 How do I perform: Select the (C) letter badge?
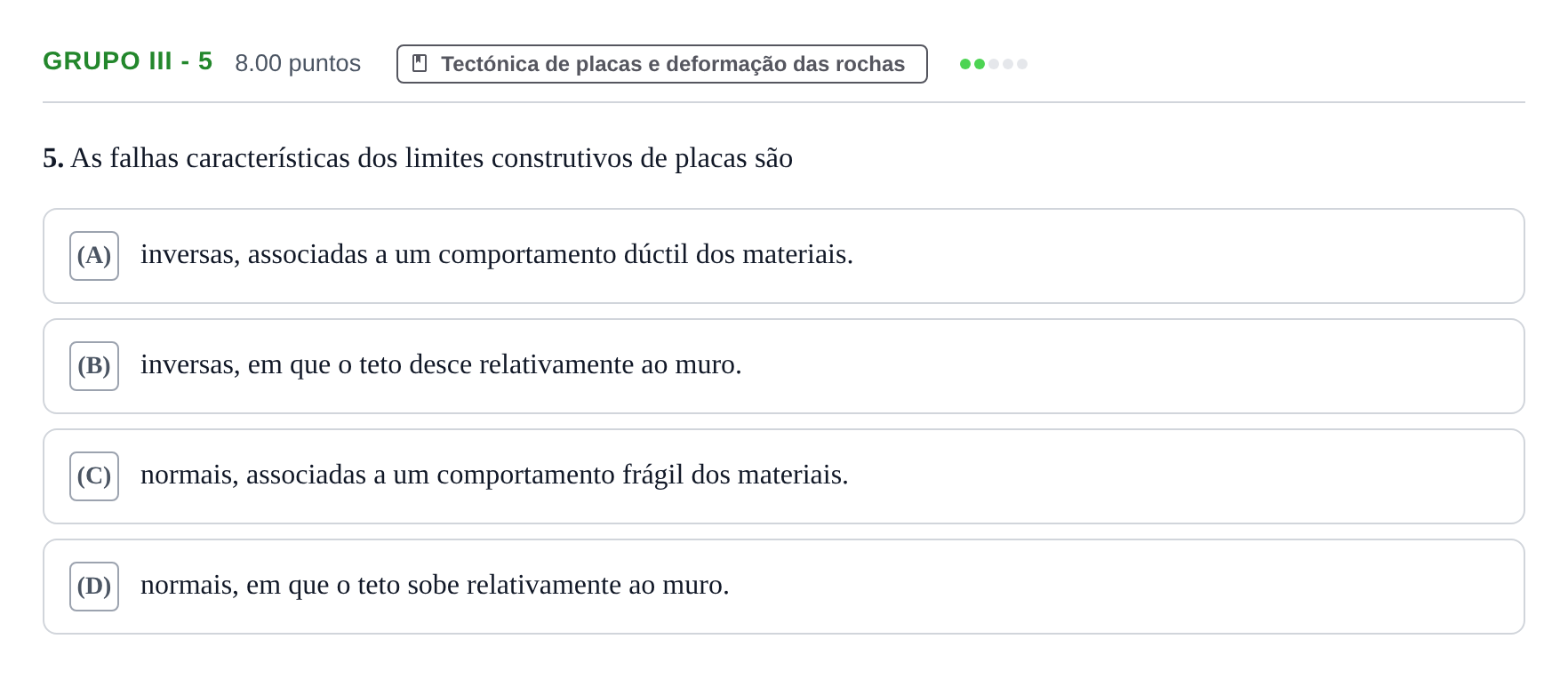(x=94, y=476)
